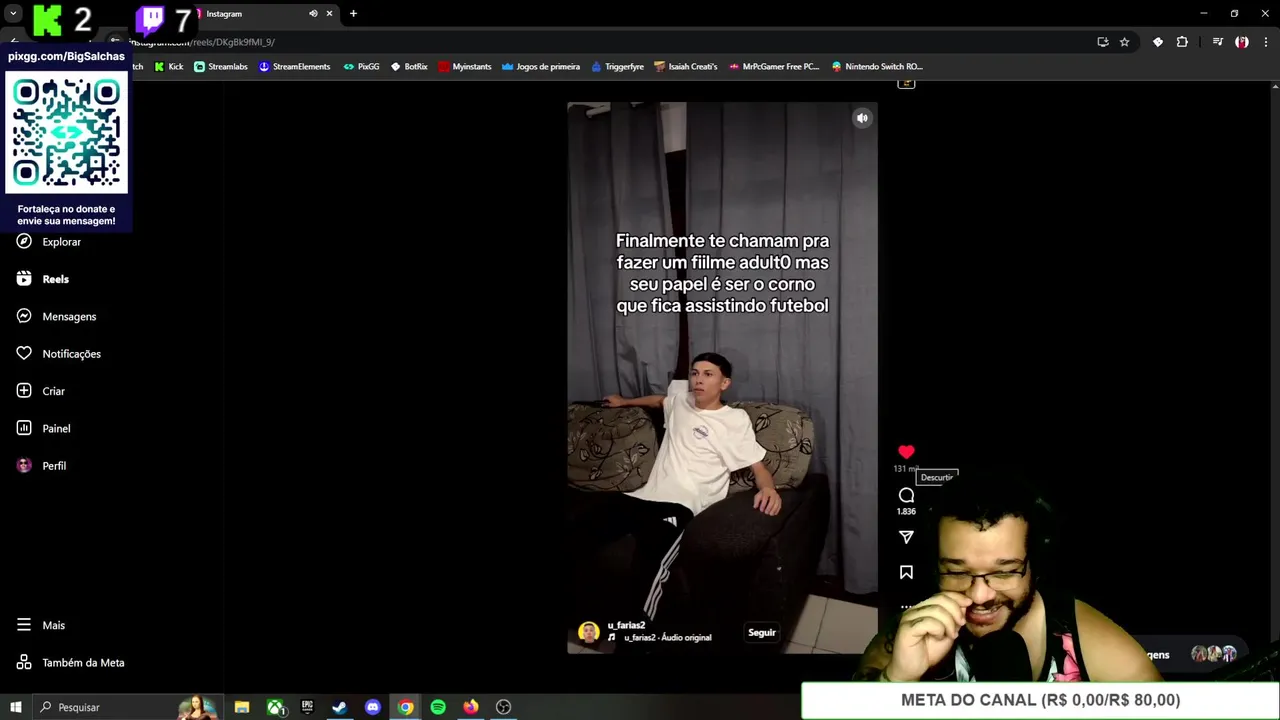This screenshot has width=1280, height=720.
Task: Open Painel in the sidebar
Action: point(44,428)
